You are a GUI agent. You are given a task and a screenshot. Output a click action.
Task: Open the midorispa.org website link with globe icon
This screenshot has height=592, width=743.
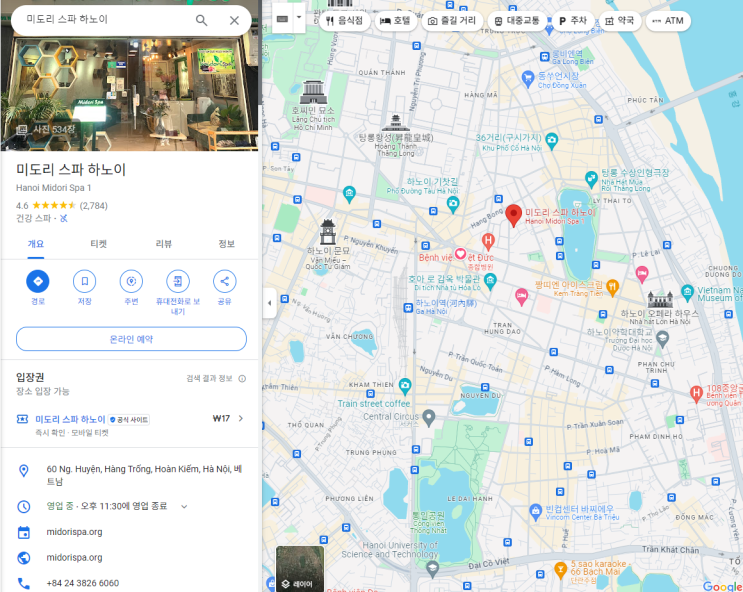[x=74, y=557]
